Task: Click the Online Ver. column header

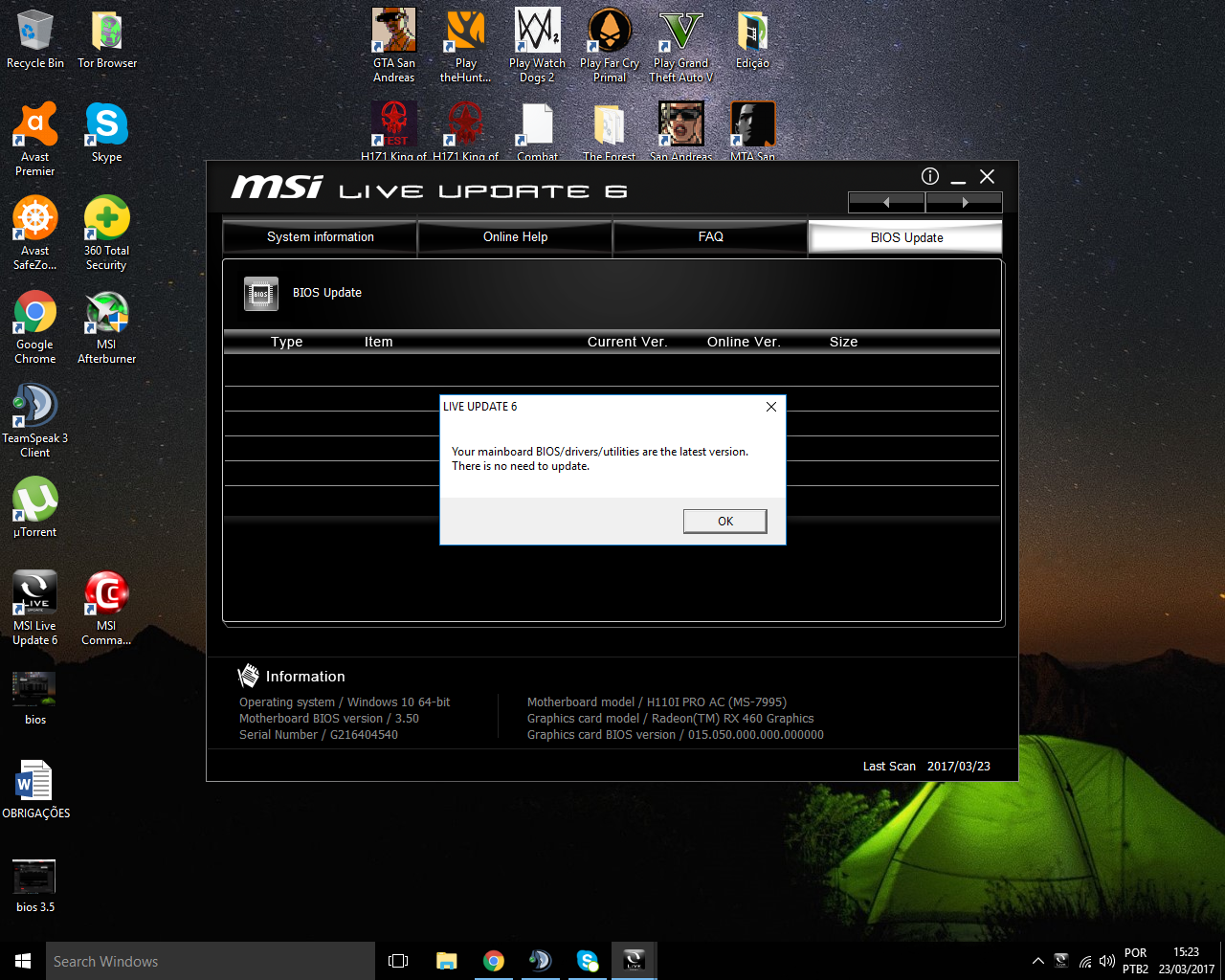Action: (744, 342)
